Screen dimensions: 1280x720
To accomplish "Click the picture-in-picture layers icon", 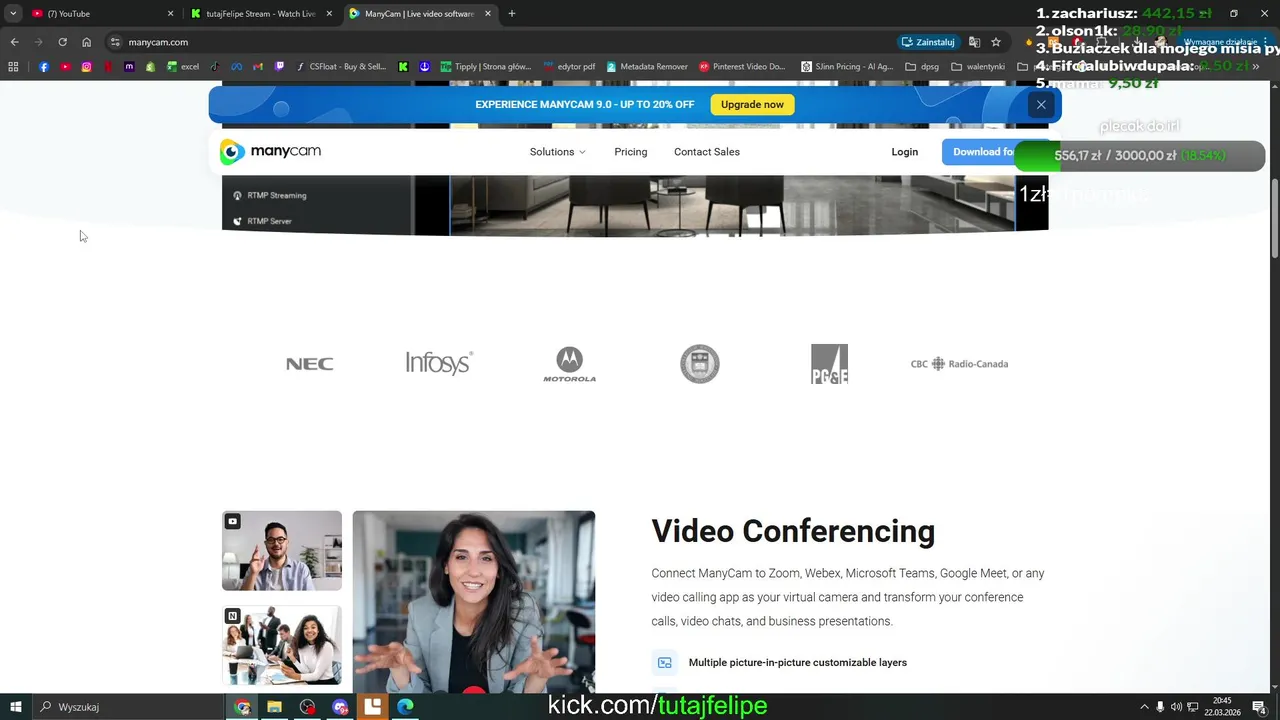I will coord(665,663).
